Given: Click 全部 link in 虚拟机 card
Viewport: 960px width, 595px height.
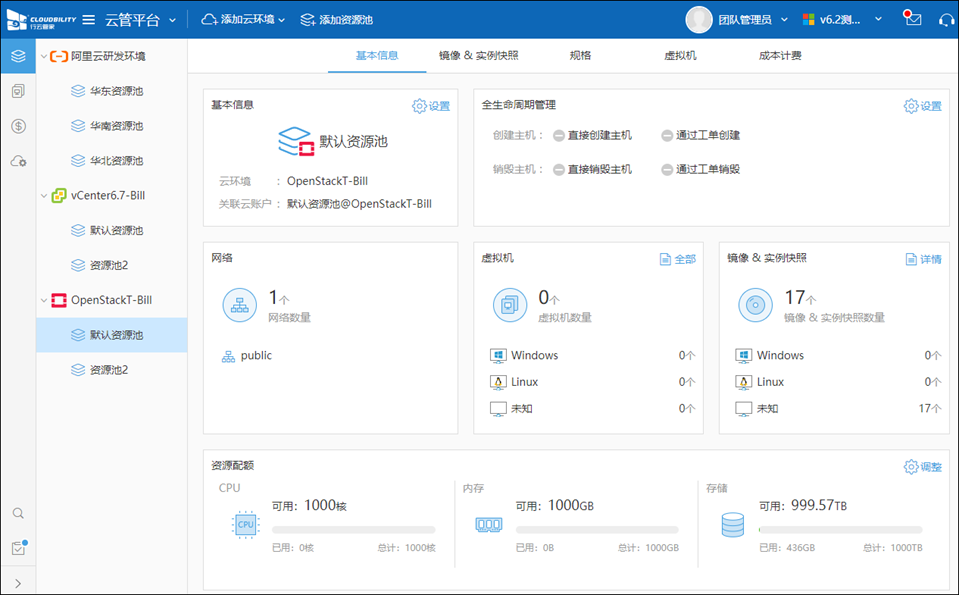Looking at the screenshot, I should click(x=678, y=259).
